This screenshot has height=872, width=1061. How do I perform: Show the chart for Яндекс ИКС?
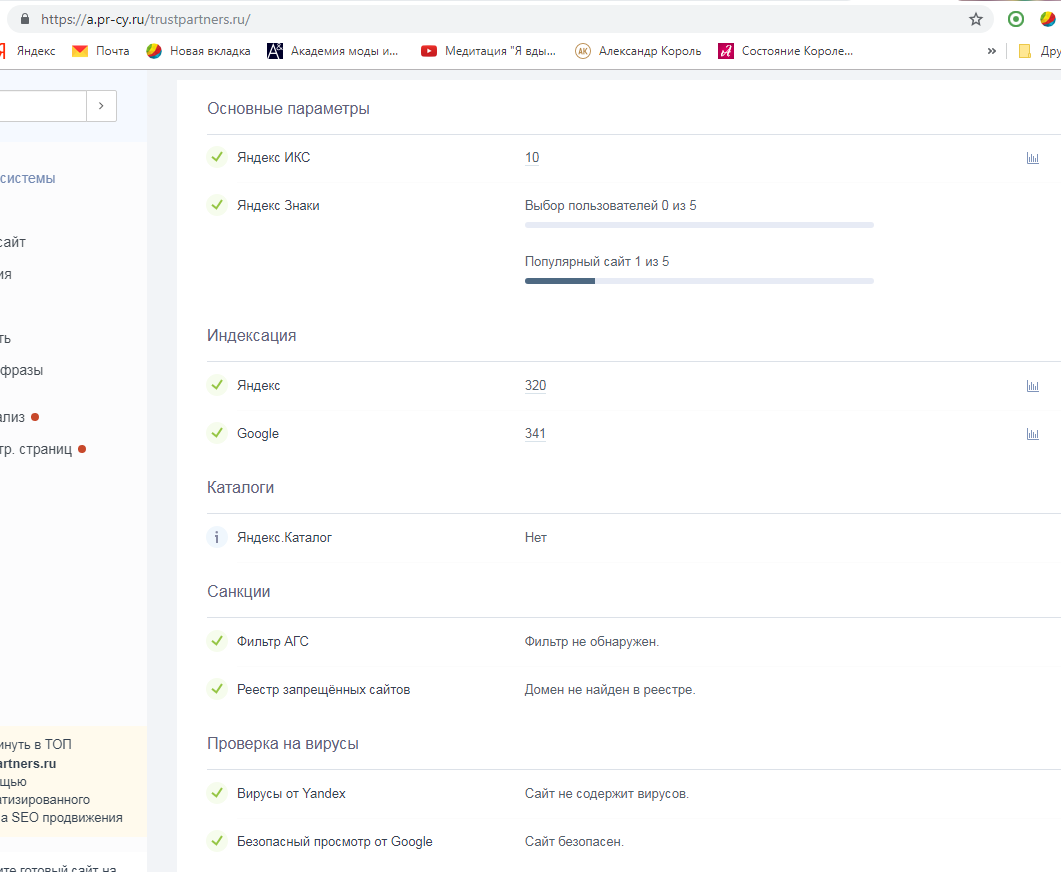[1033, 158]
